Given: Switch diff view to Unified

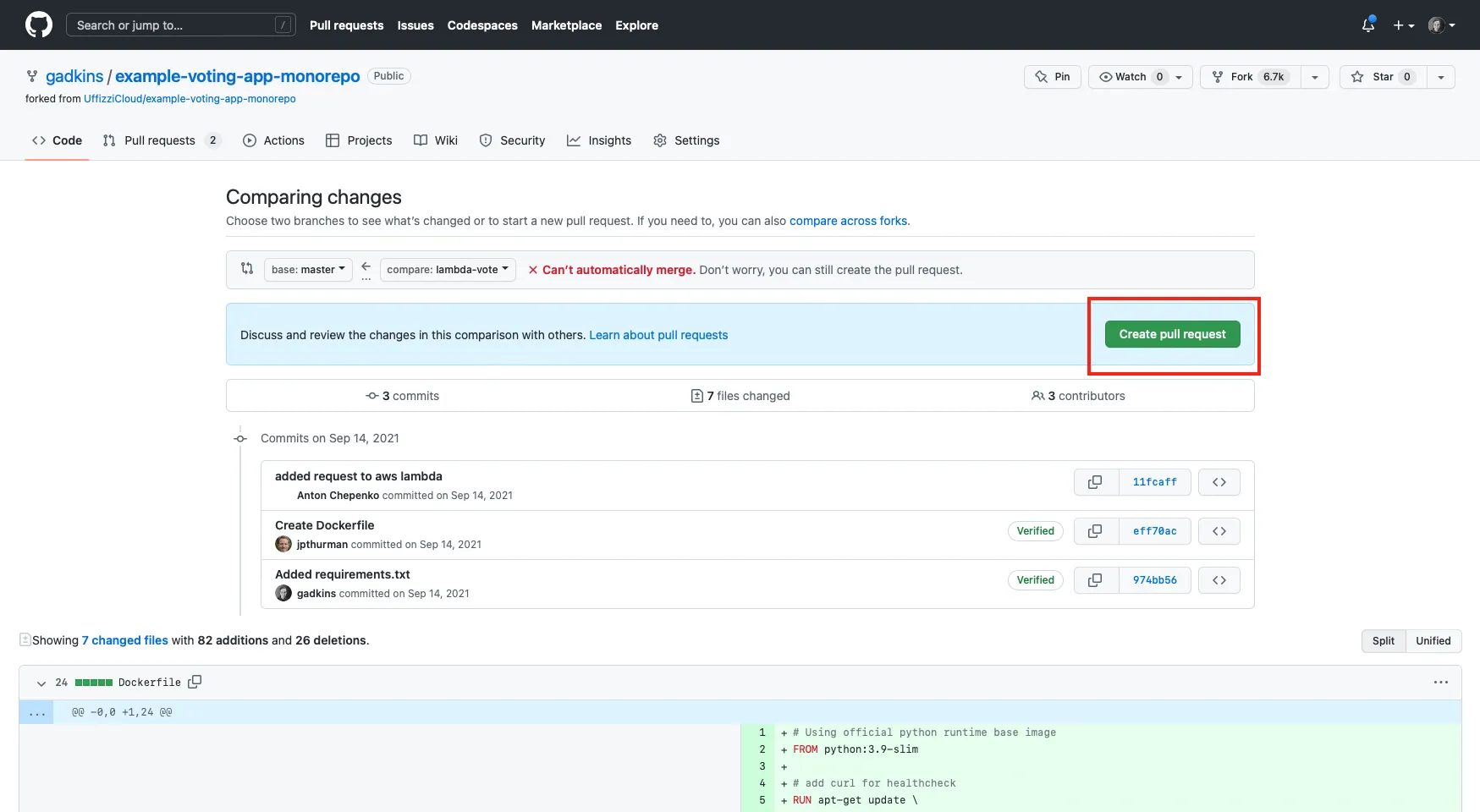Looking at the screenshot, I should click(1433, 641).
